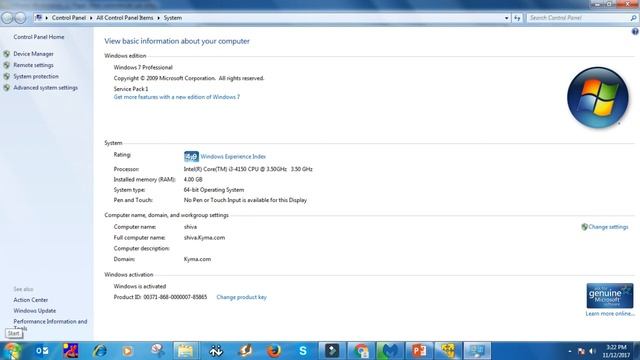Click Change settings link

(x=608, y=227)
